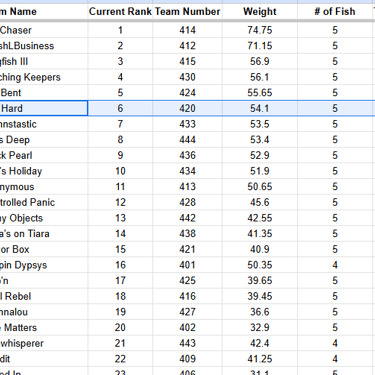Click the highlighted team number 420
Image resolution: width=375 pixels, height=375 pixels.
click(x=187, y=108)
